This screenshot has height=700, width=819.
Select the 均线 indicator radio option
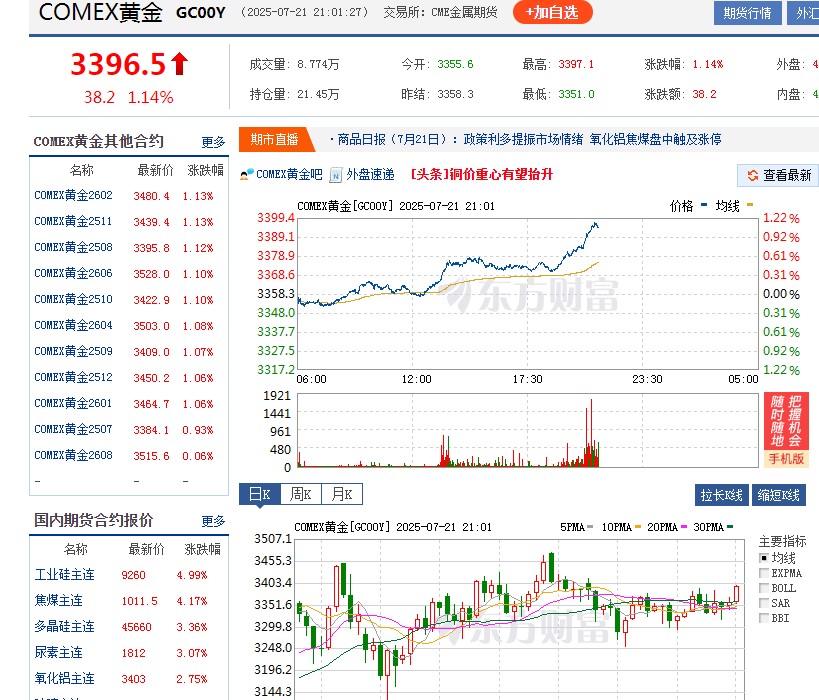764,558
